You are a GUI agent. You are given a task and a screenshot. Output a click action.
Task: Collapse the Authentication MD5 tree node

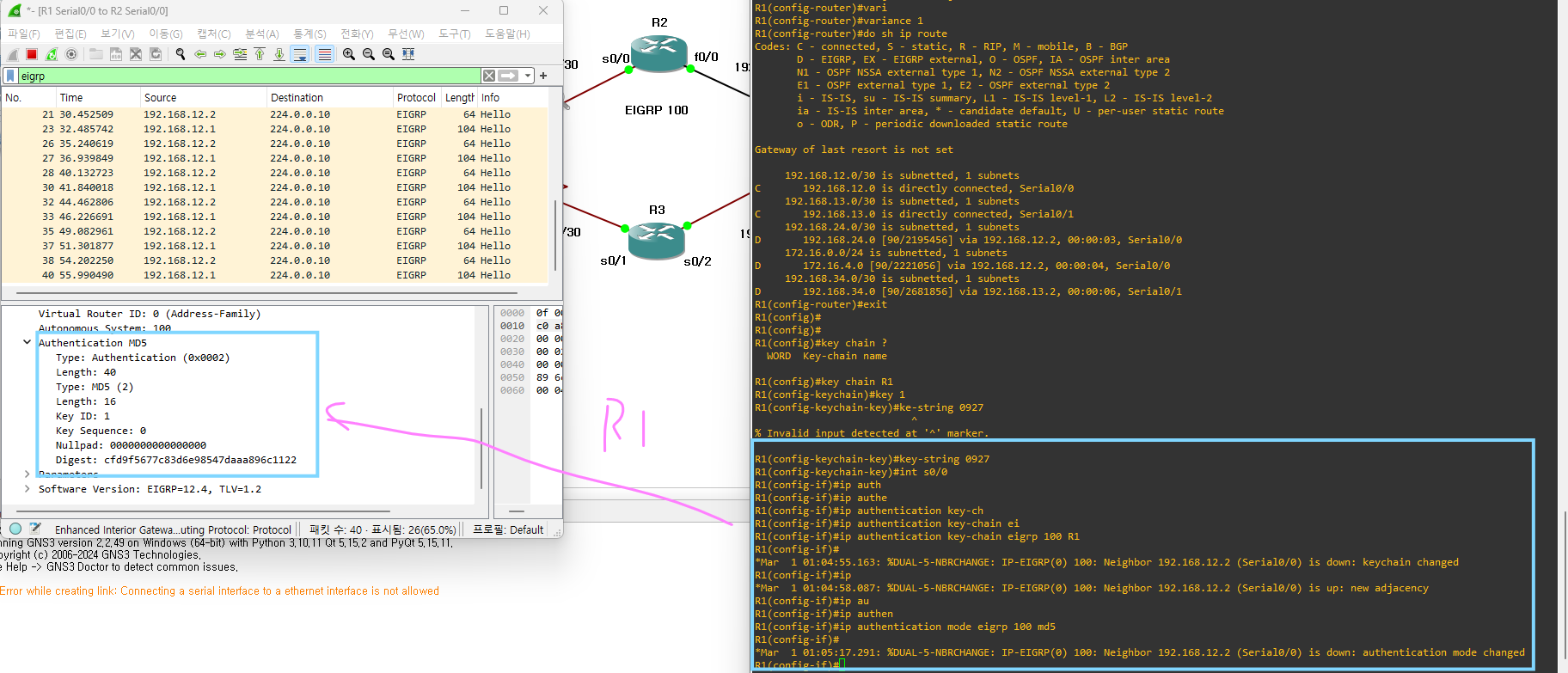[x=28, y=342]
